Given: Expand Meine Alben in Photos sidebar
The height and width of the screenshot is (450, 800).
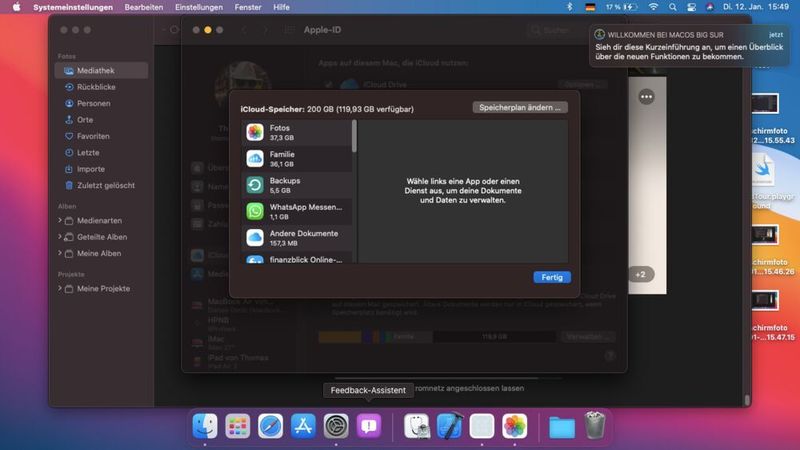Looking at the screenshot, I should pyautogui.click(x=60, y=253).
